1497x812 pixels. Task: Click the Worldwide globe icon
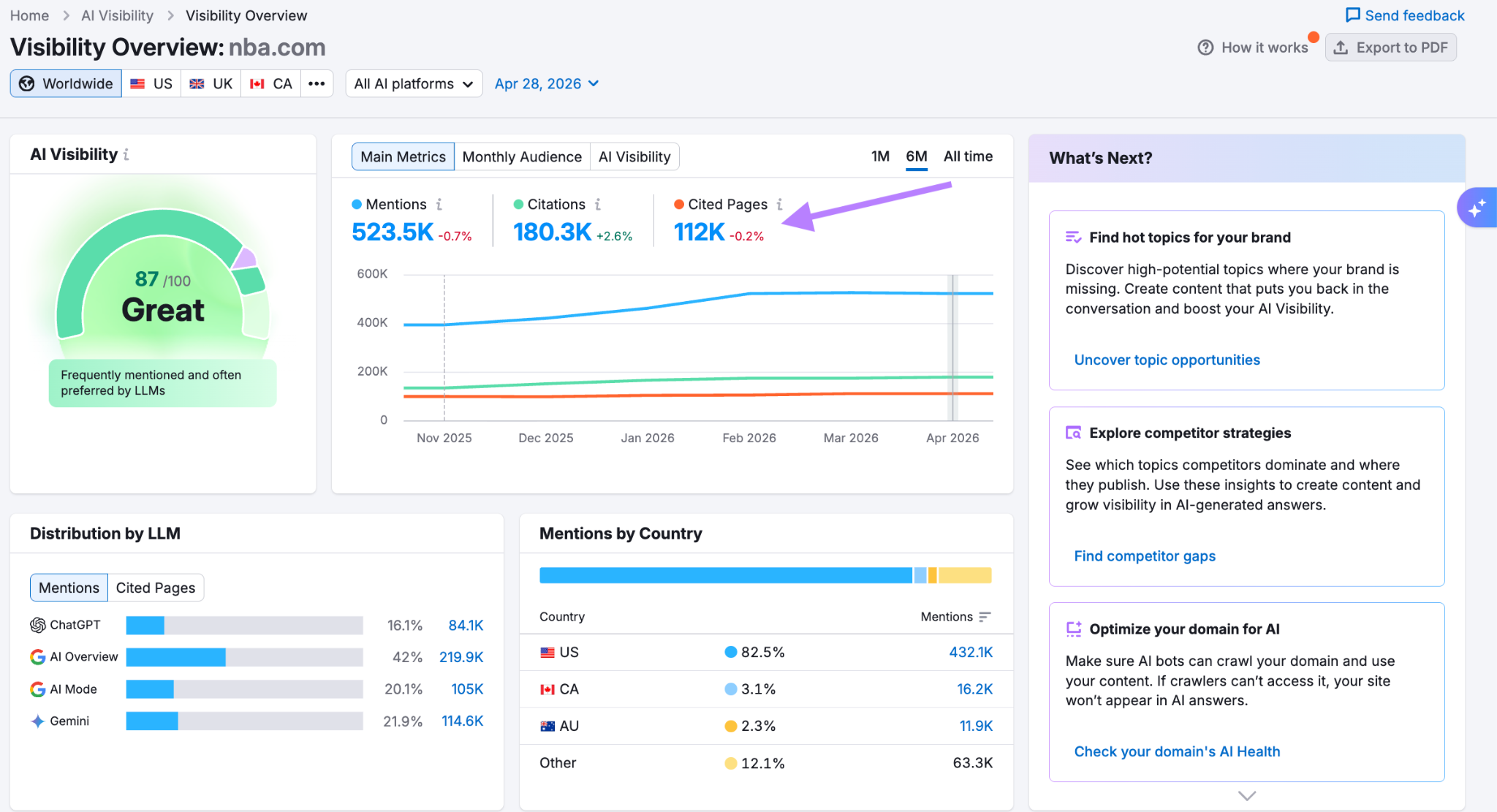tap(27, 83)
